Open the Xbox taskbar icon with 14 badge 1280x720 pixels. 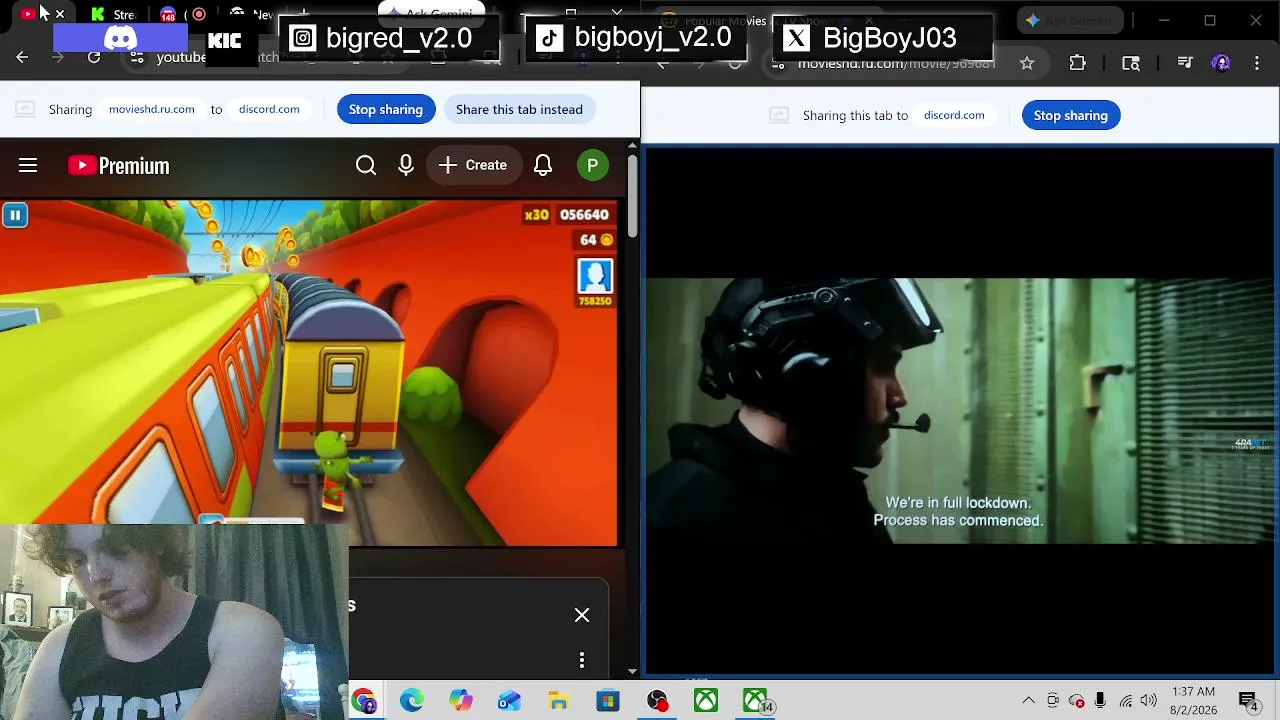click(x=756, y=701)
